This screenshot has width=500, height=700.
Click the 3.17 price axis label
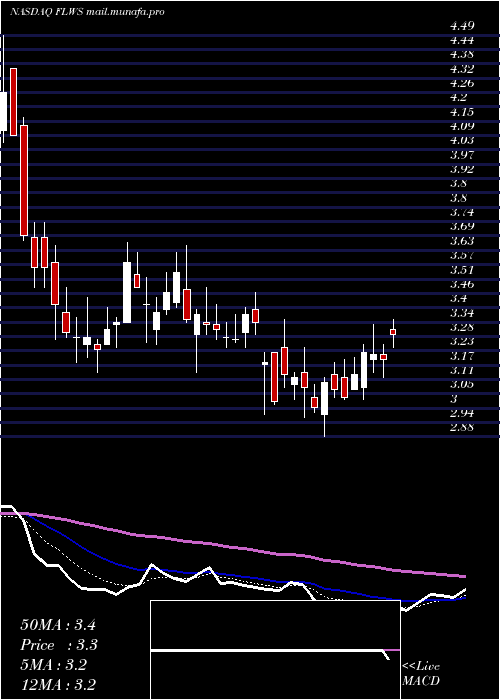click(462, 356)
